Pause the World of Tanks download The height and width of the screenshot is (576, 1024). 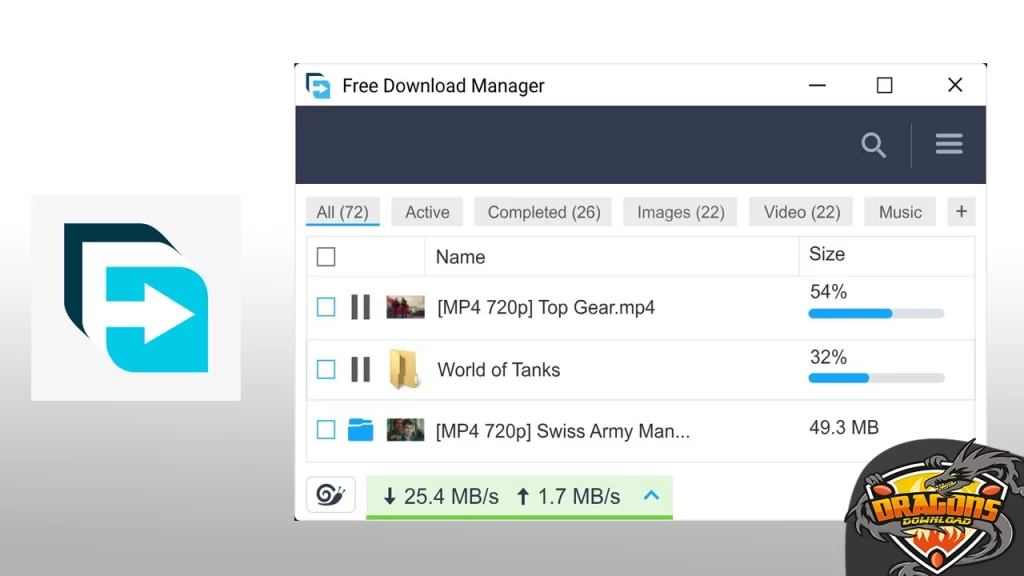pos(360,369)
